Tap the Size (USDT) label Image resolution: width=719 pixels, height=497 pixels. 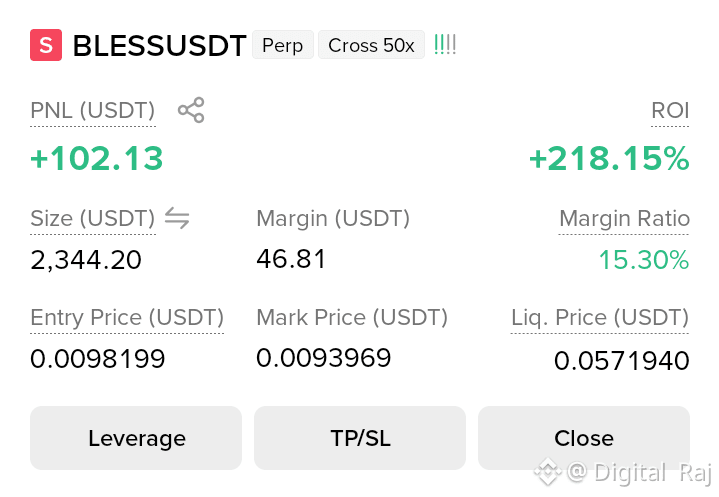(x=93, y=219)
